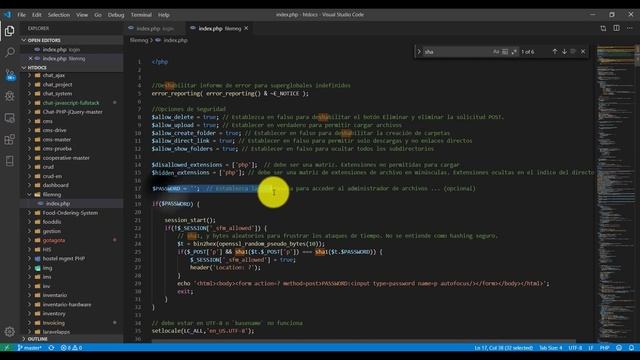This screenshot has height=360, width=640.
Task: Open the Extensions view
Action: click(x=9, y=140)
